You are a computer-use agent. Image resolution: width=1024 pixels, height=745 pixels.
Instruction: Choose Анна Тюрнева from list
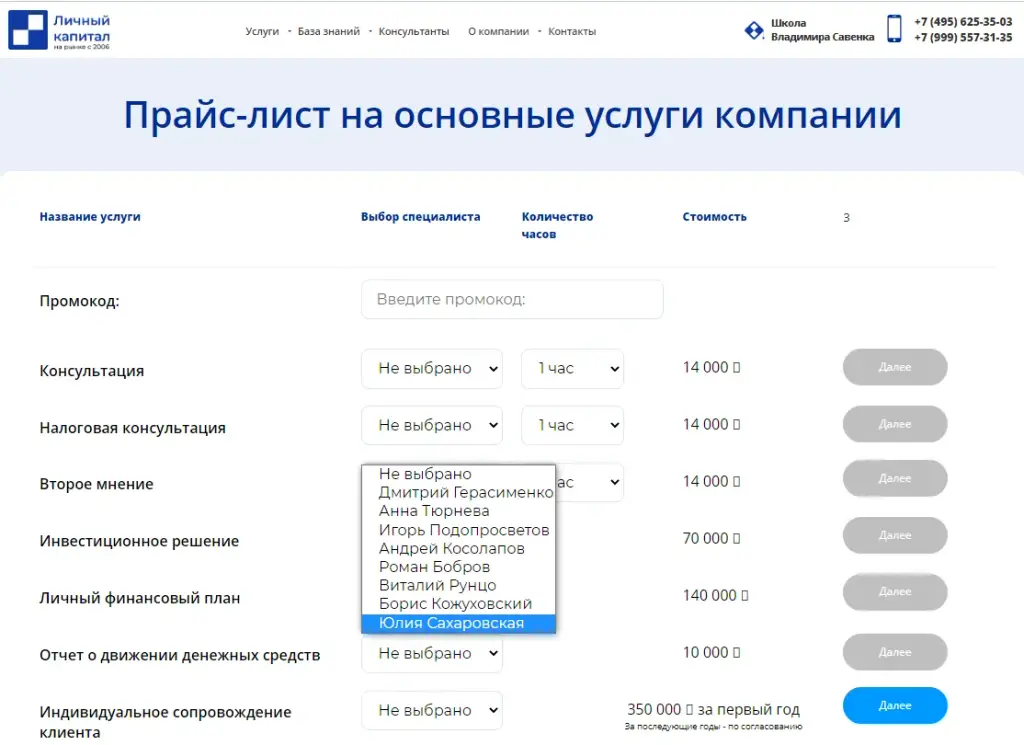[x=458, y=511]
